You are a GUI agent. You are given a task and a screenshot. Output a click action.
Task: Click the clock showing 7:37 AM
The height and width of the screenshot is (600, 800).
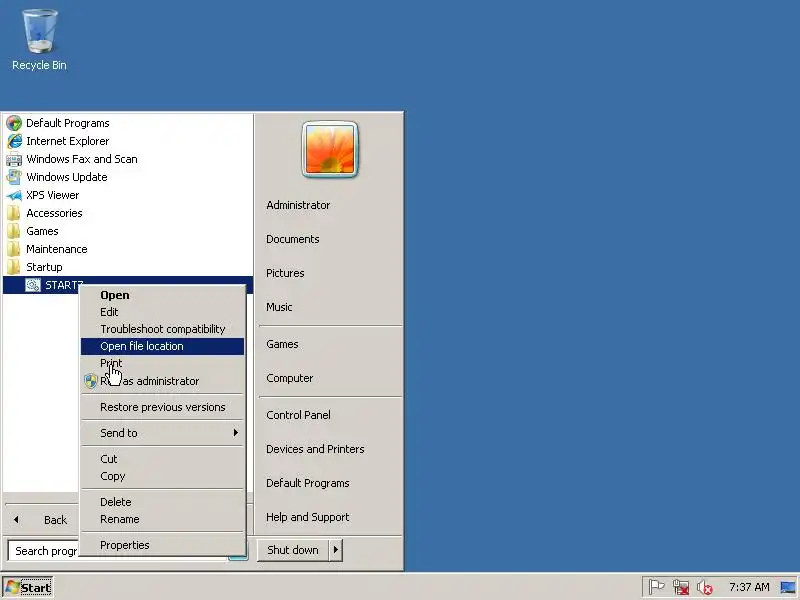pos(749,587)
